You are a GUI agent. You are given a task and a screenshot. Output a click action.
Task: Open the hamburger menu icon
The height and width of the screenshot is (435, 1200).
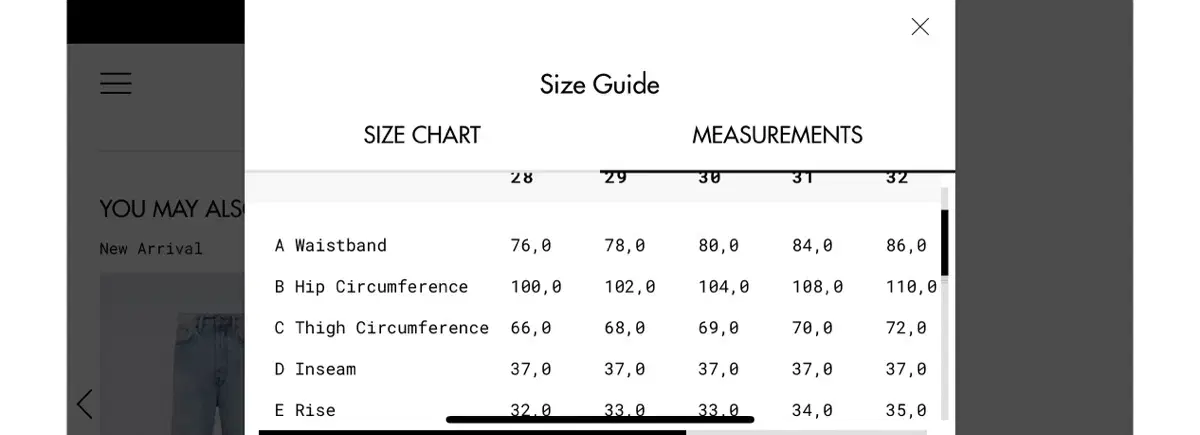point(116,83)
